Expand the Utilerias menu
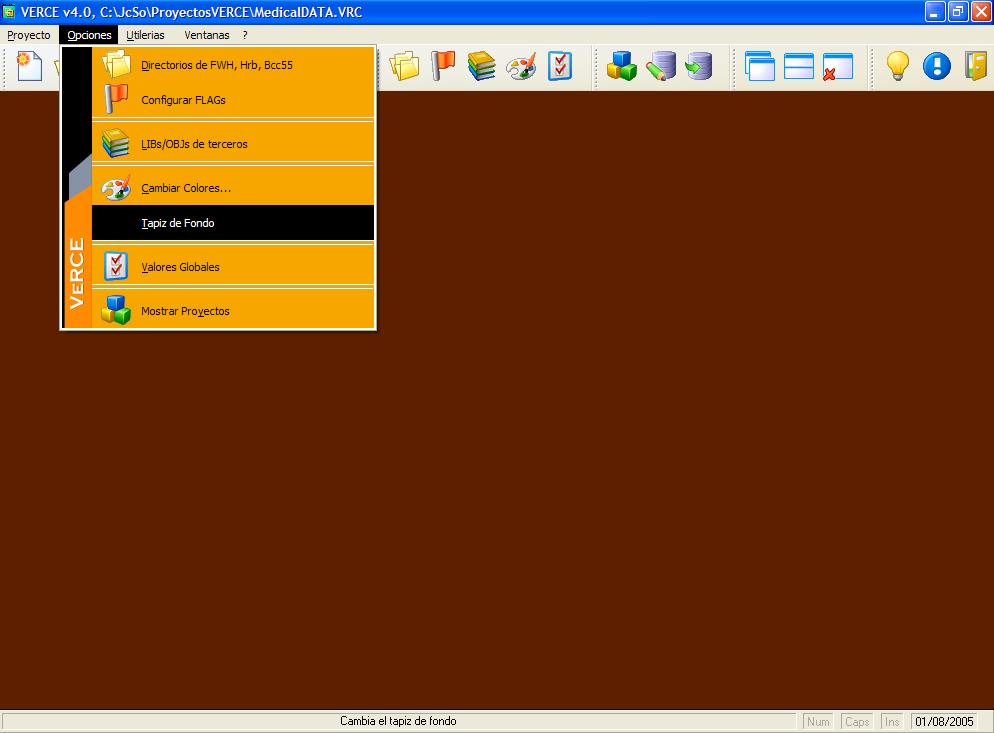Viewport: 994px width, 733px height. [146, 35]
